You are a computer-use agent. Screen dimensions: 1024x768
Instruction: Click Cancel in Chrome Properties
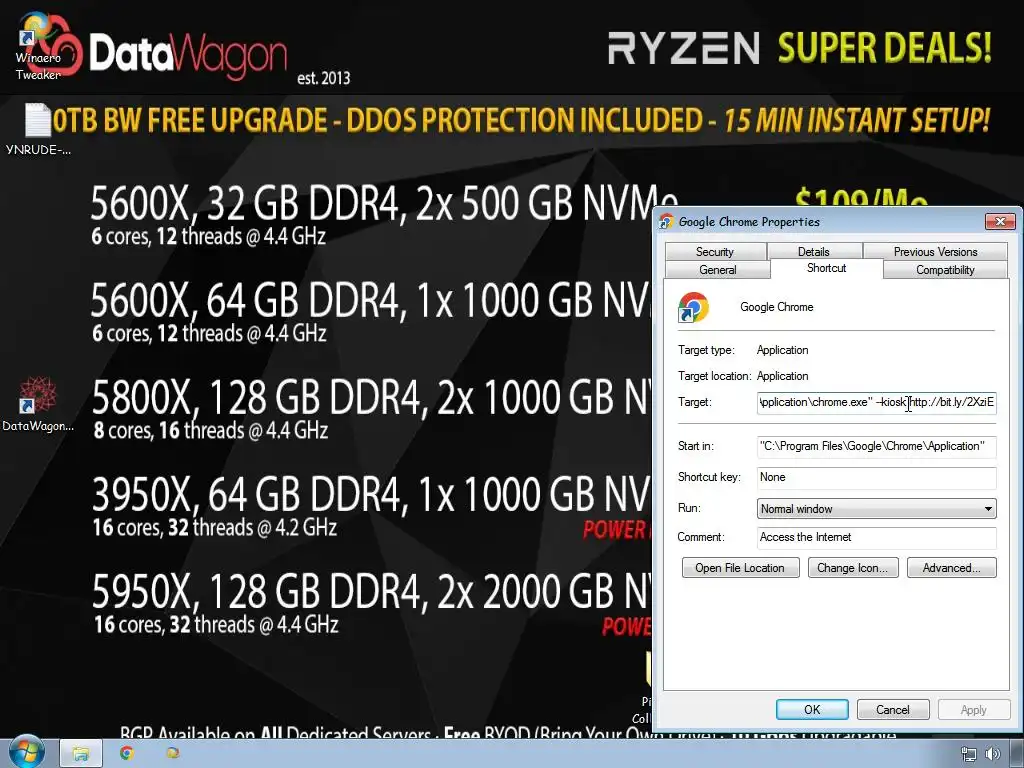pyautogui.click(x=893, y=710)
